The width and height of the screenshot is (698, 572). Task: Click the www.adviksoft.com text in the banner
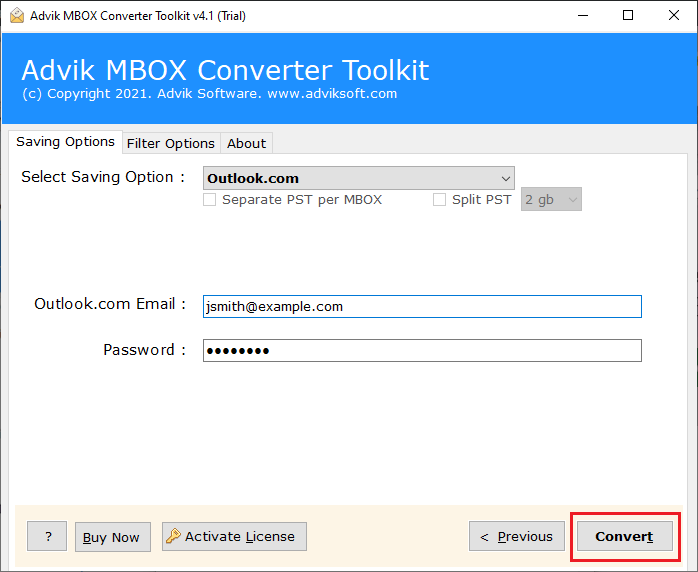(x=332, y=93)
